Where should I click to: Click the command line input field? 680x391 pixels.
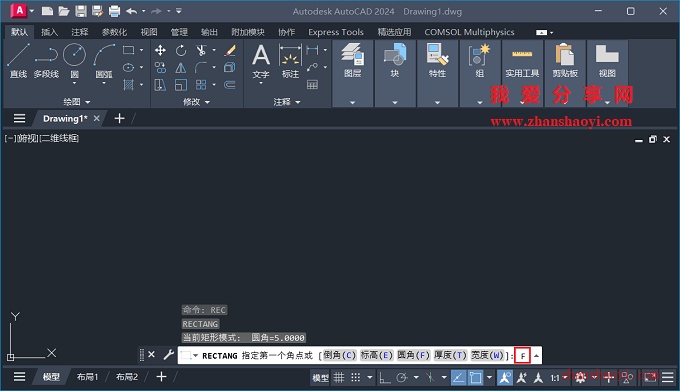(523, 356)
